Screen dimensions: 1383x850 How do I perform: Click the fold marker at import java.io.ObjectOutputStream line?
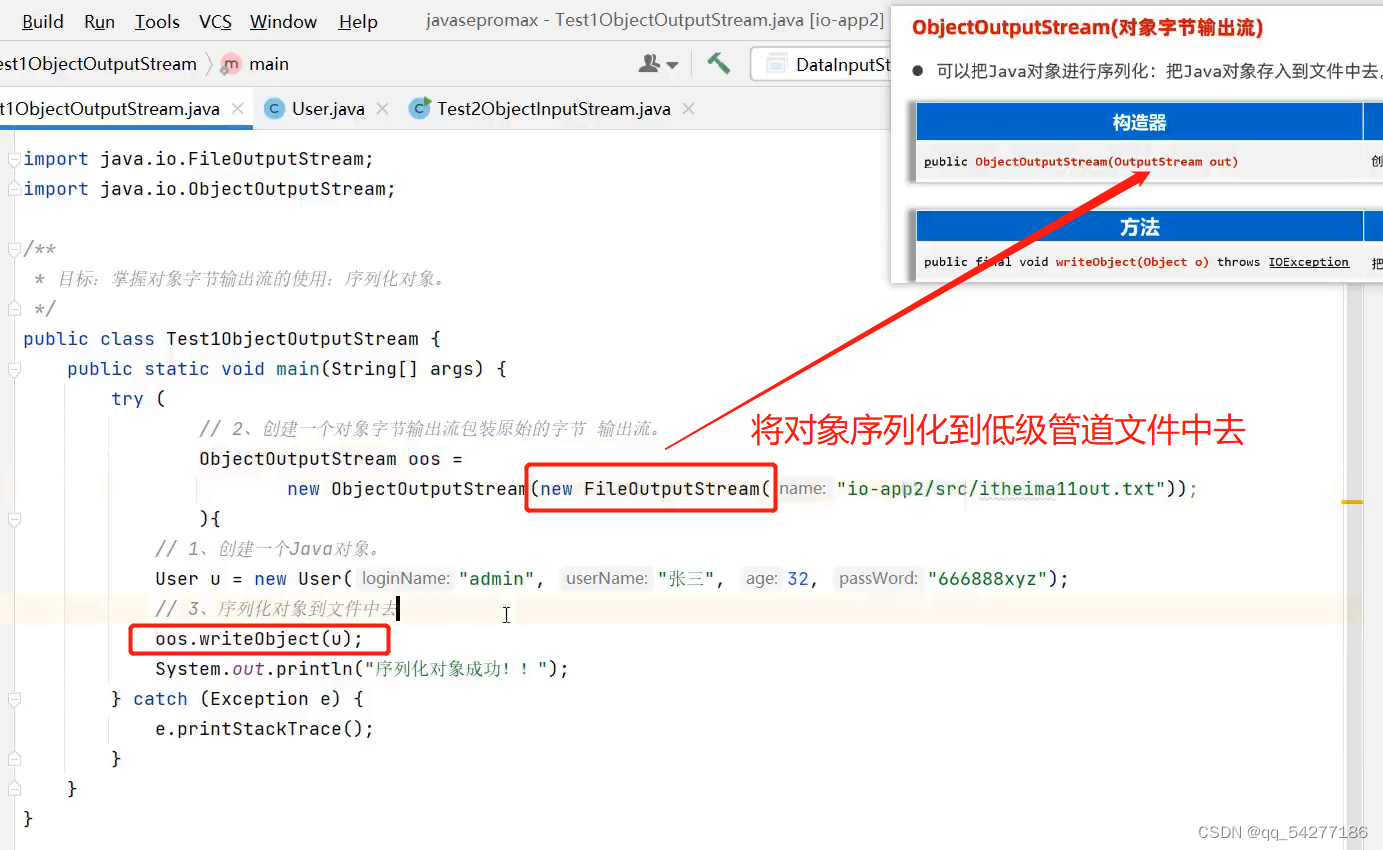point(13,189)
